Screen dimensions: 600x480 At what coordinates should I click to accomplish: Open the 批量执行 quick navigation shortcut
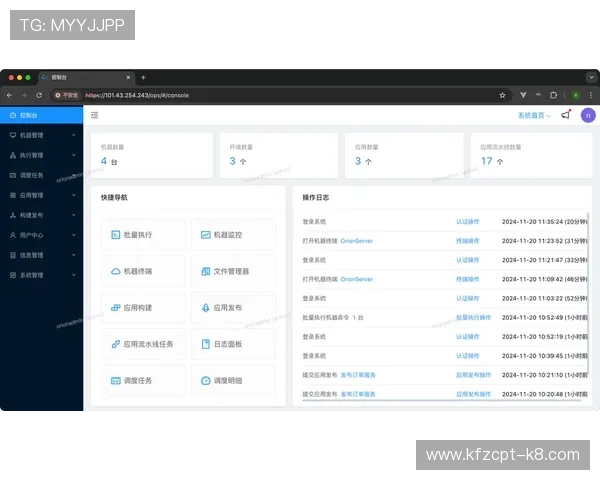[x=143, y=235]
